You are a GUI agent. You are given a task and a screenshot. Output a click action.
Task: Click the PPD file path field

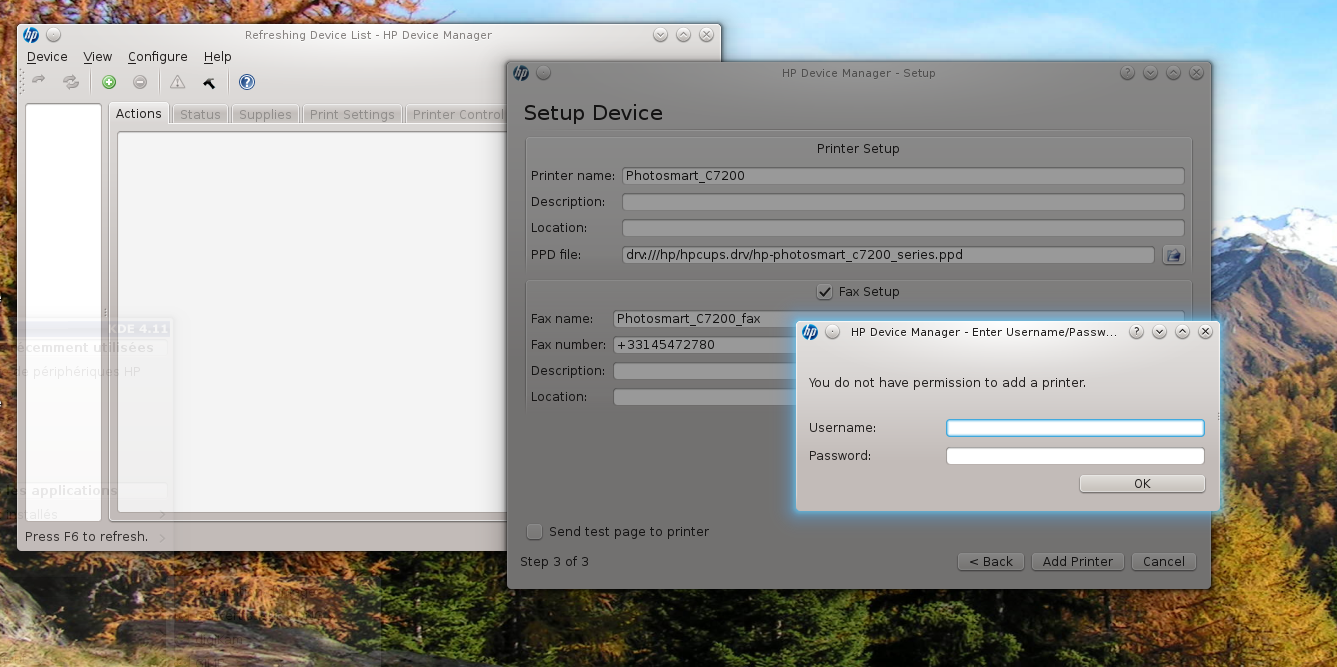point(888,255)
